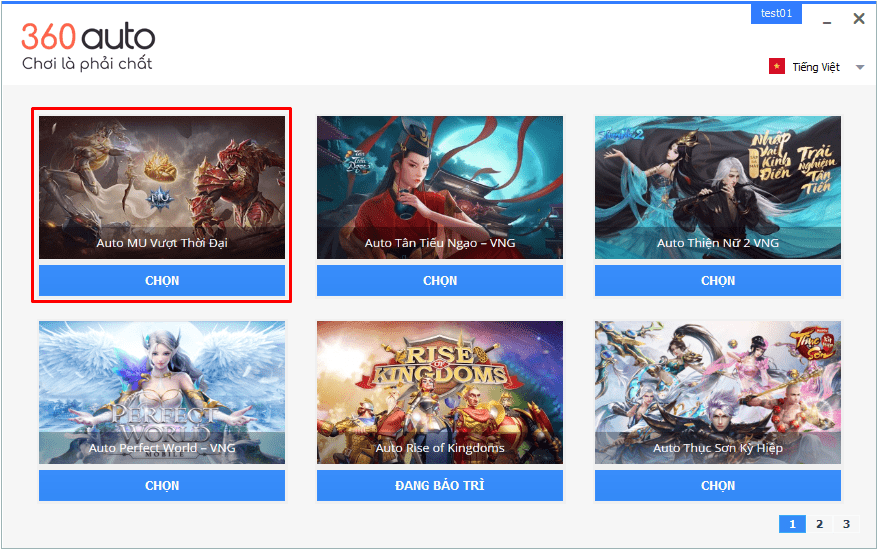Click CHỌN under Auto Thục Sơn Kỳ Hiệp
The width and height of the screenshot is (878, 550).
[x=718, y=486]
